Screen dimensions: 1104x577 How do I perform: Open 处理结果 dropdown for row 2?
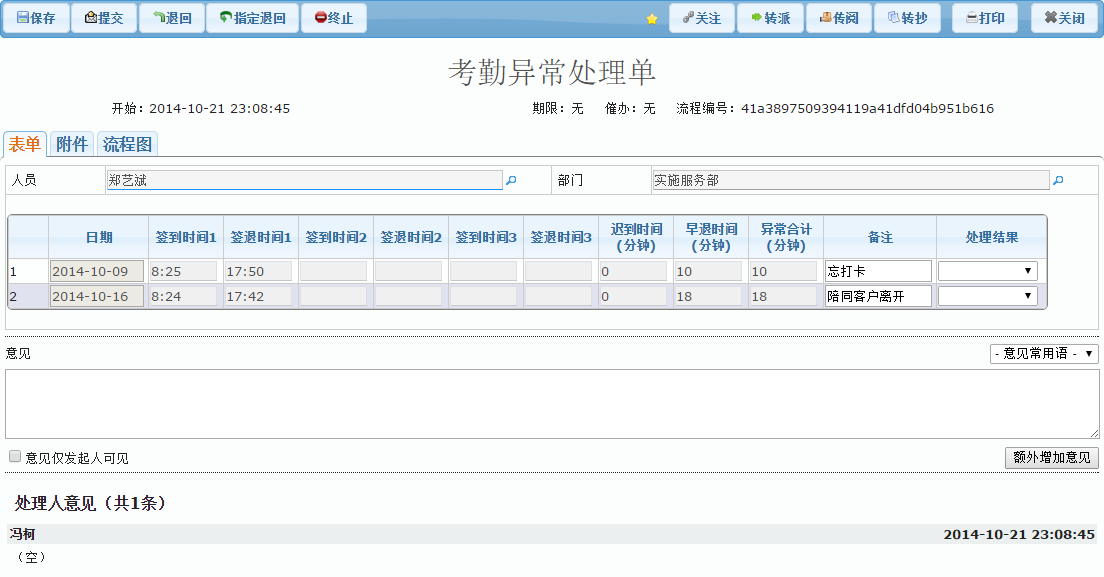tap(987, 296)
